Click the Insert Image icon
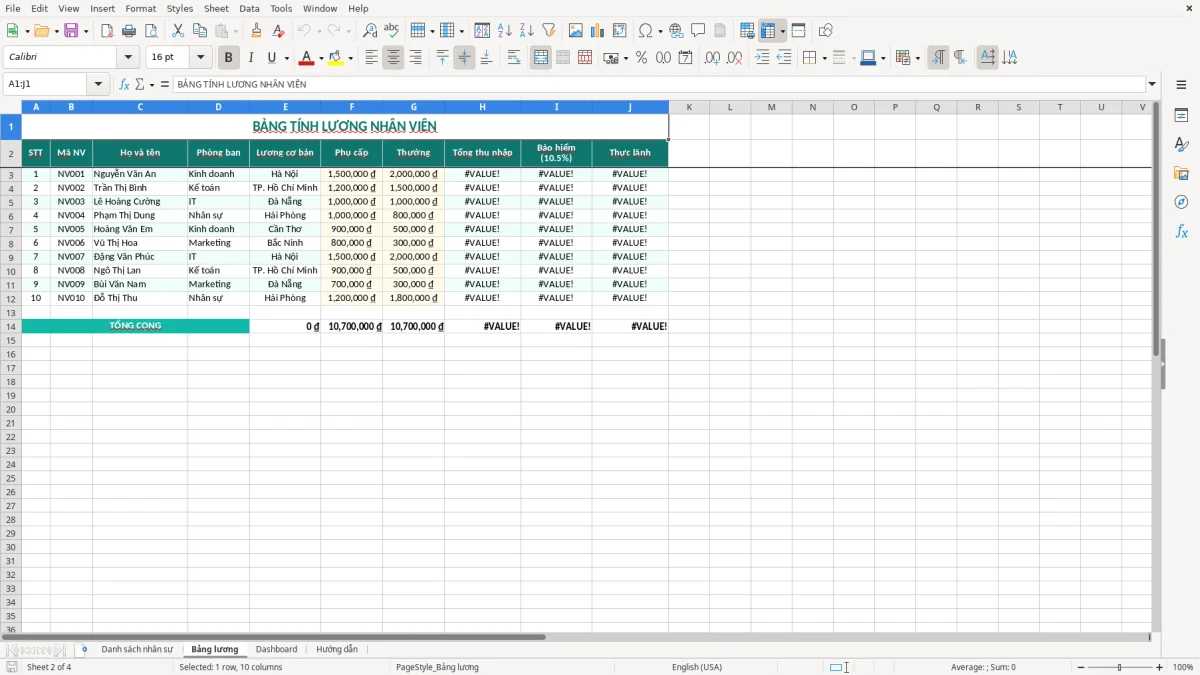The image size is (1200, 675). 576,31
